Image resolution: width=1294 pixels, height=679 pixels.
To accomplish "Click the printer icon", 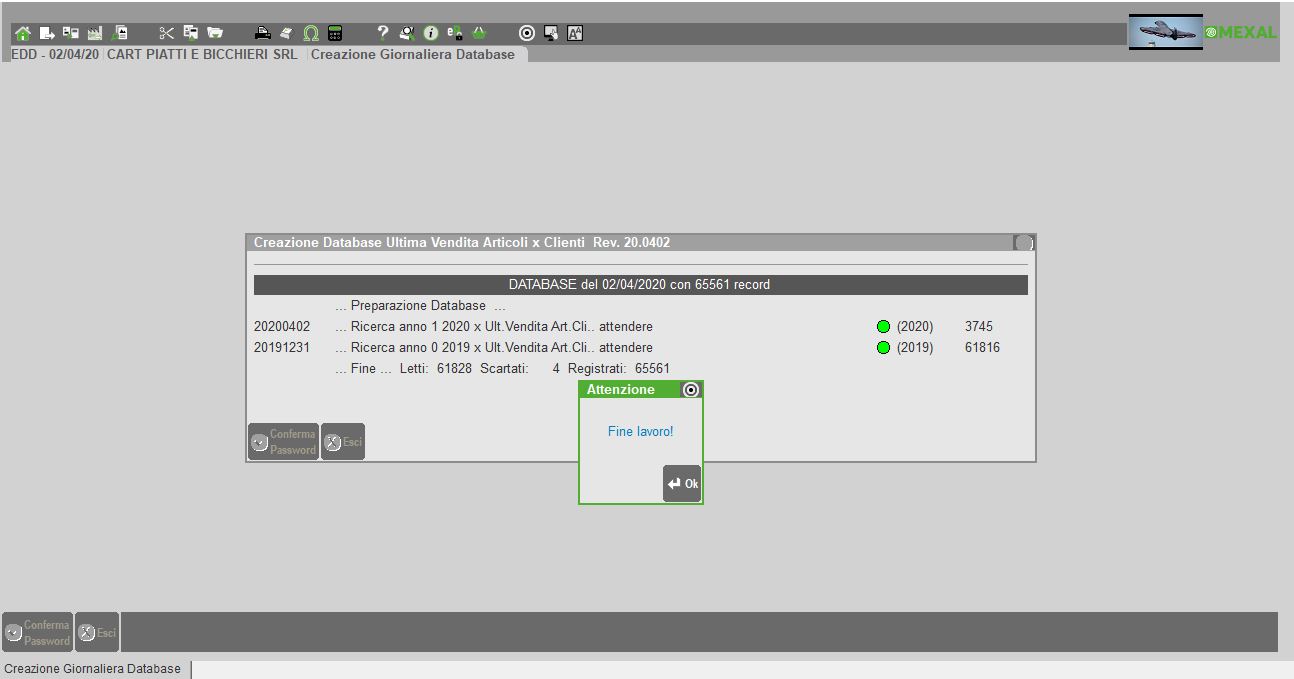I will coord(262,33).
